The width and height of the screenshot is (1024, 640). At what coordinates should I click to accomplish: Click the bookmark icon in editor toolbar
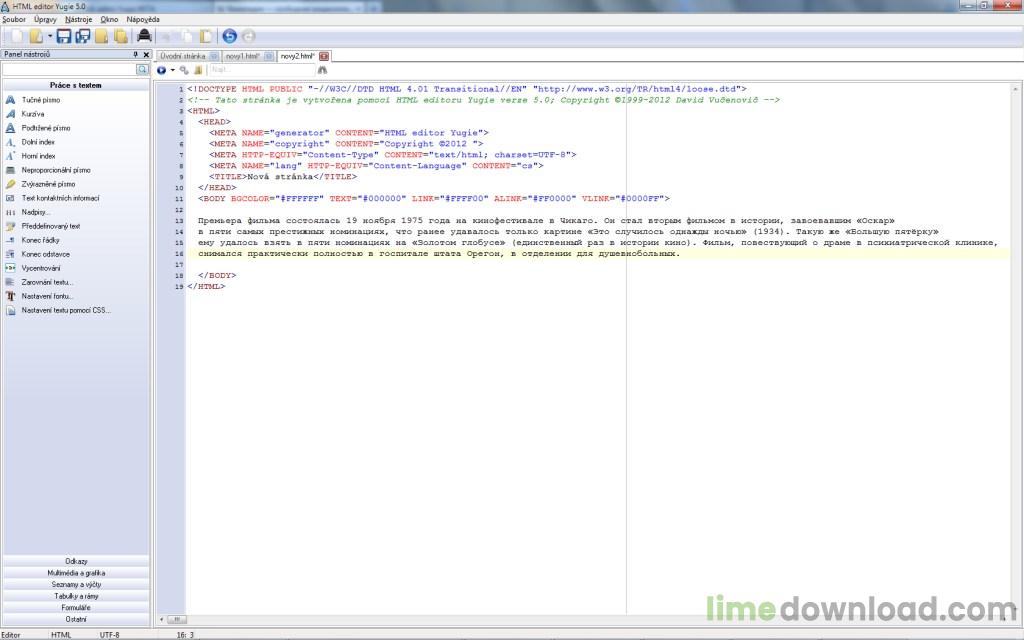click(x=198, y=70)
